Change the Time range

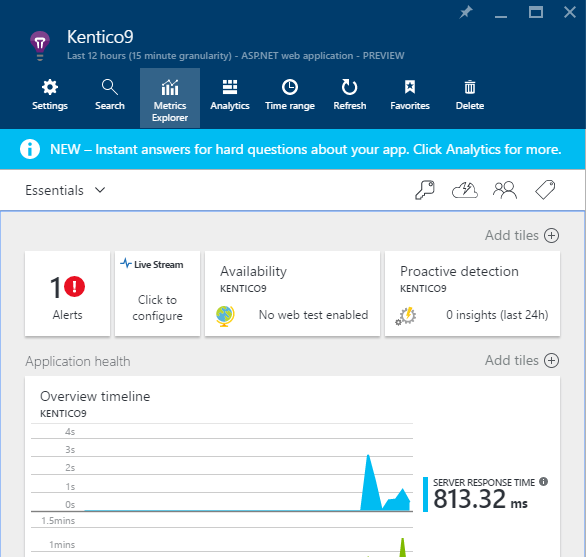point(290,95)
